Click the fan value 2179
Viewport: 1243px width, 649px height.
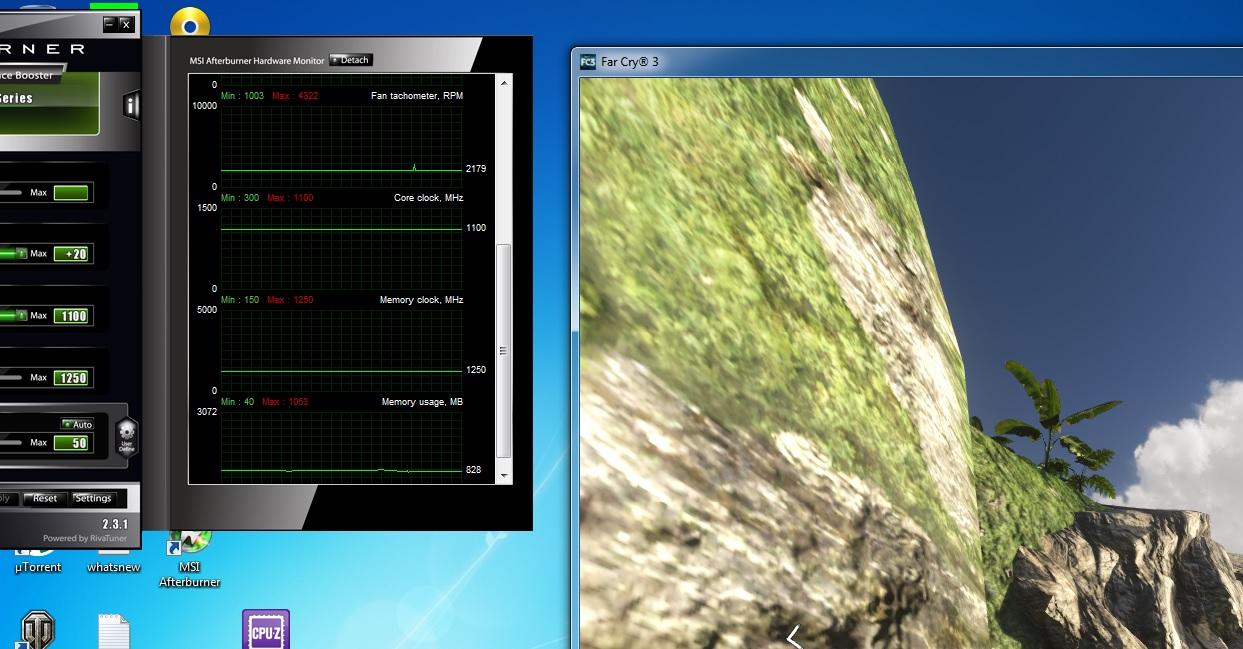476,169
